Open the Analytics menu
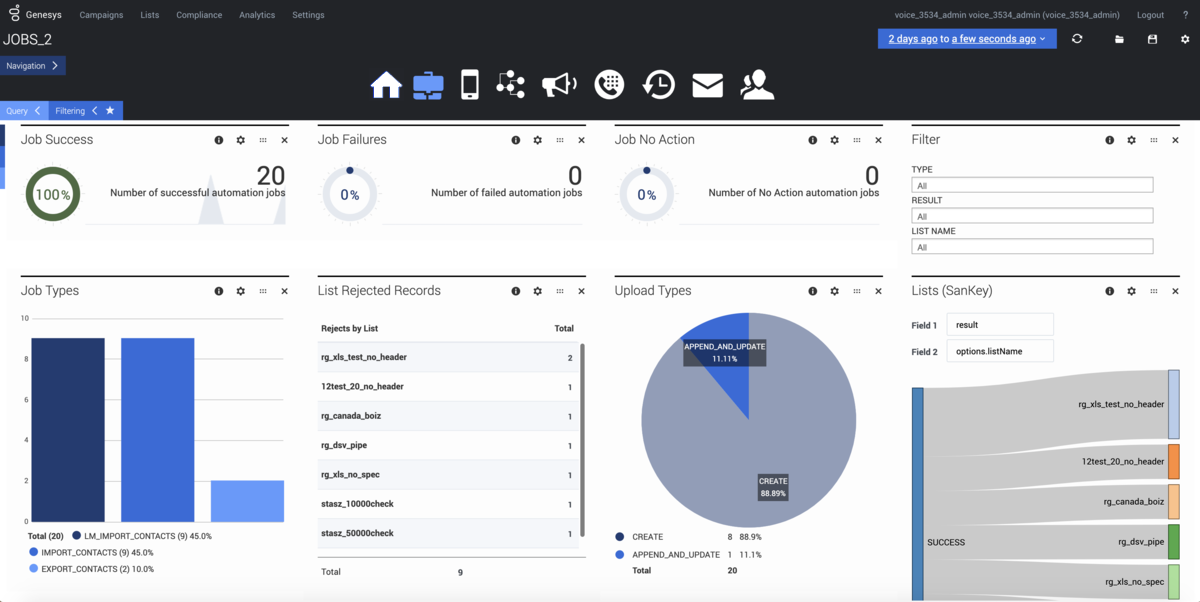This screenshot has width=1200, height=602. [x=257, y=15]
